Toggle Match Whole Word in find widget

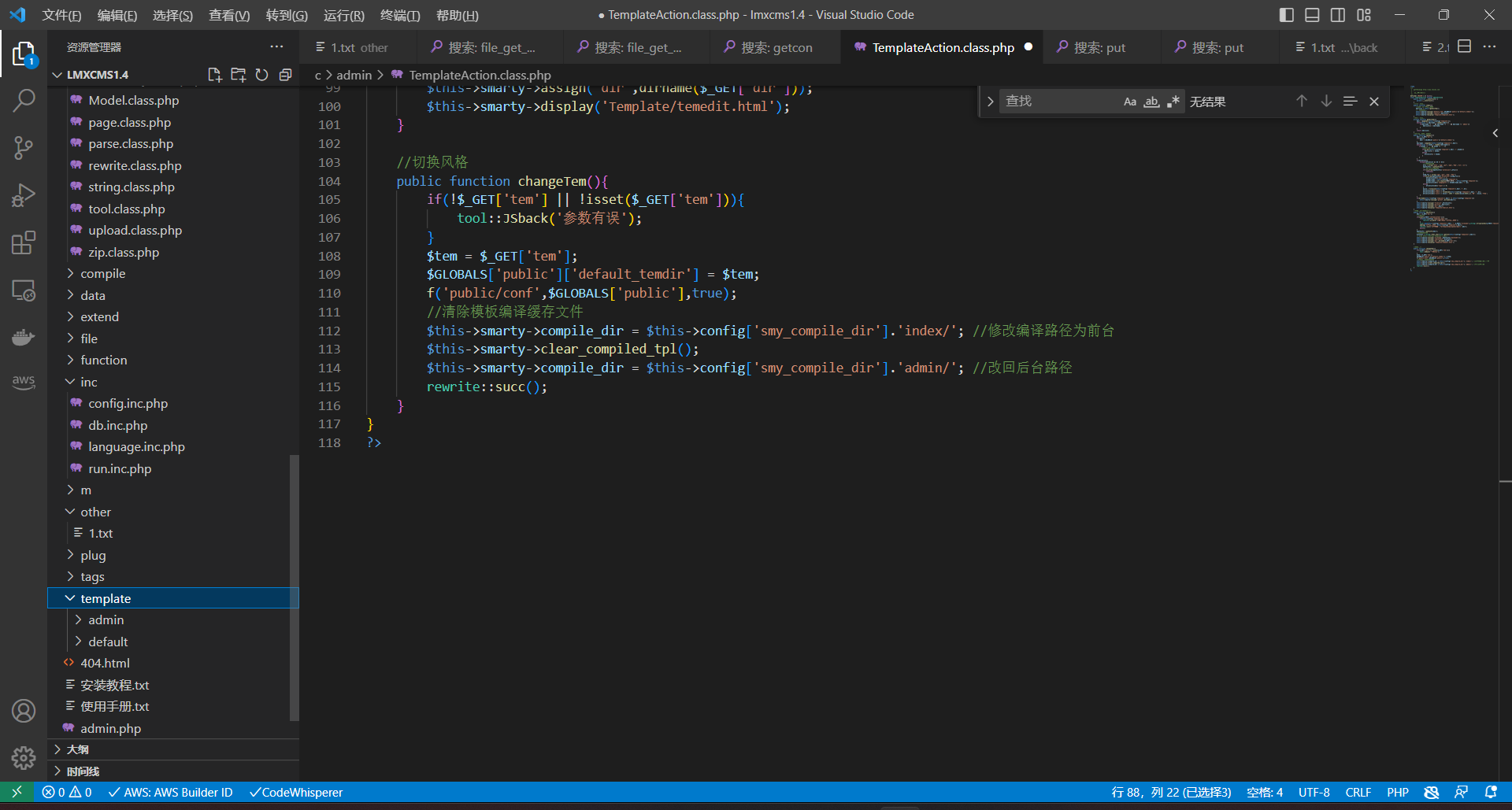1151,102
